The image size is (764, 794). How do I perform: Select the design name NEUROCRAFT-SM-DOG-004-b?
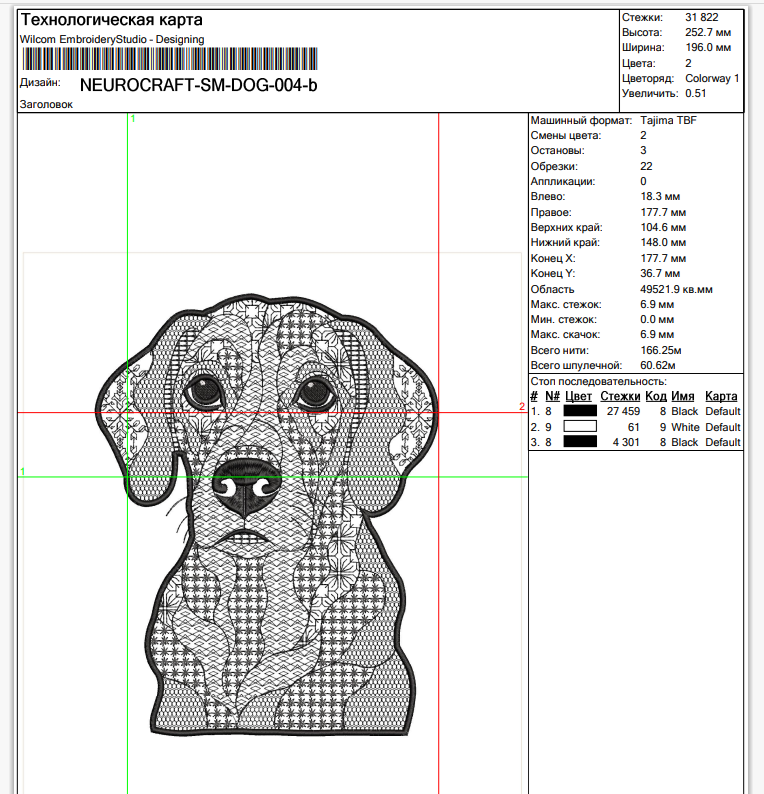point(198,85)
